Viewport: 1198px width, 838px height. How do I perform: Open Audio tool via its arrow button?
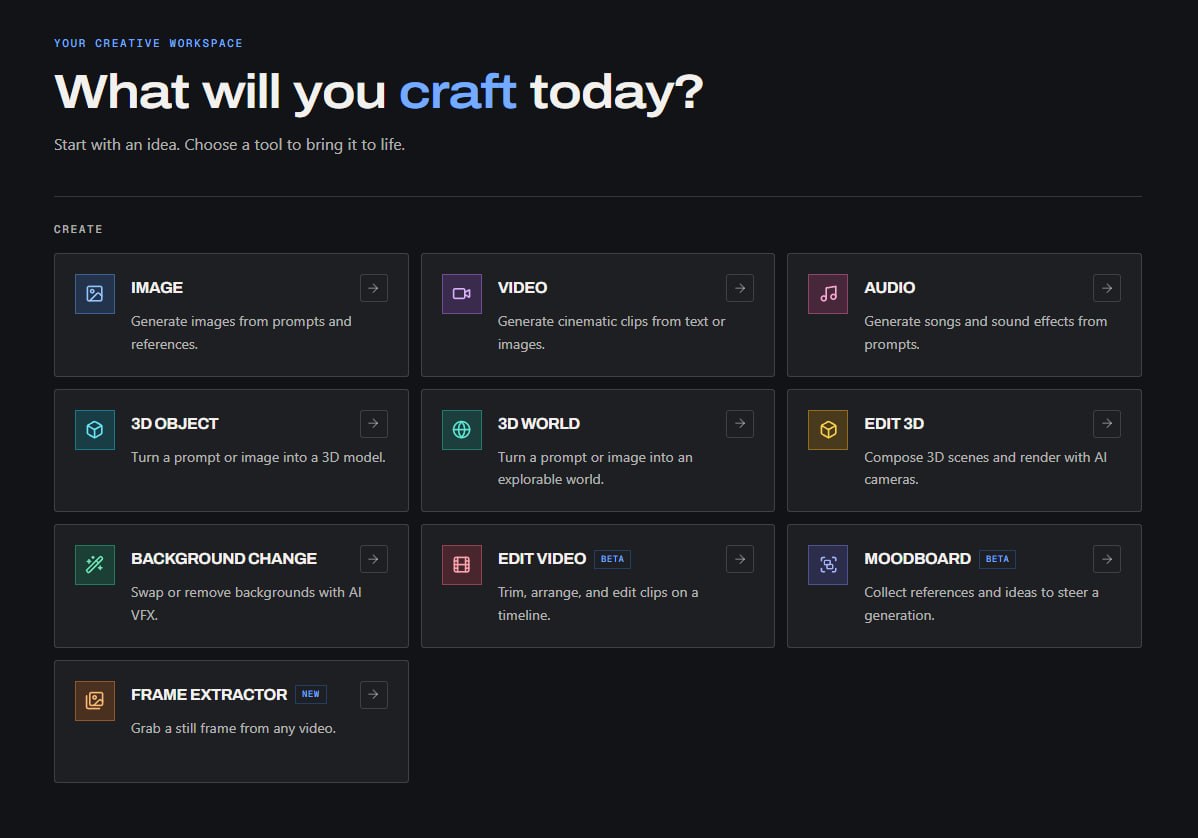(1106, 288)
